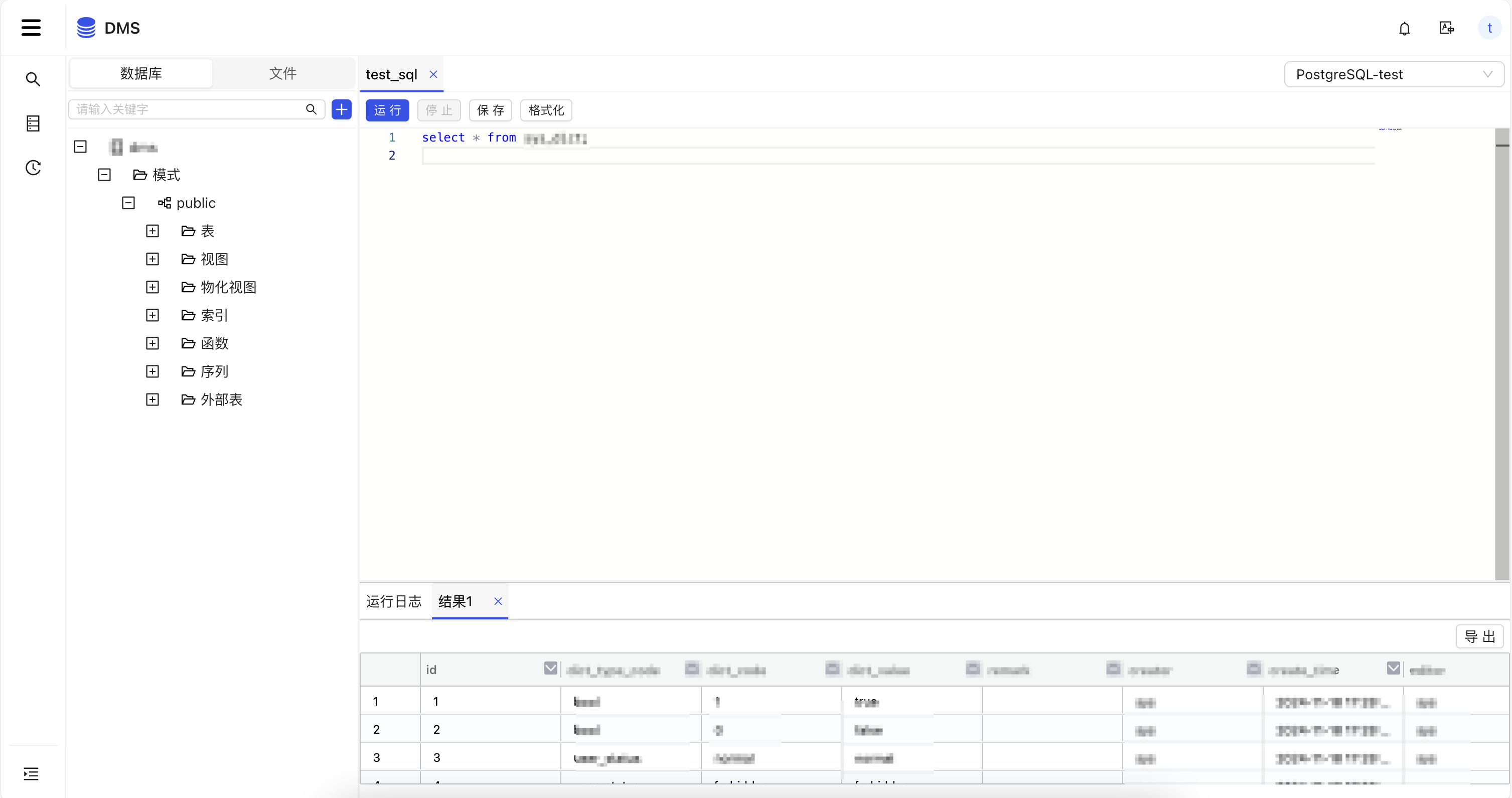This screenshot has width=1512, height=798.
Task: Add a new connection with plus button
Action: tap(341, 109)
